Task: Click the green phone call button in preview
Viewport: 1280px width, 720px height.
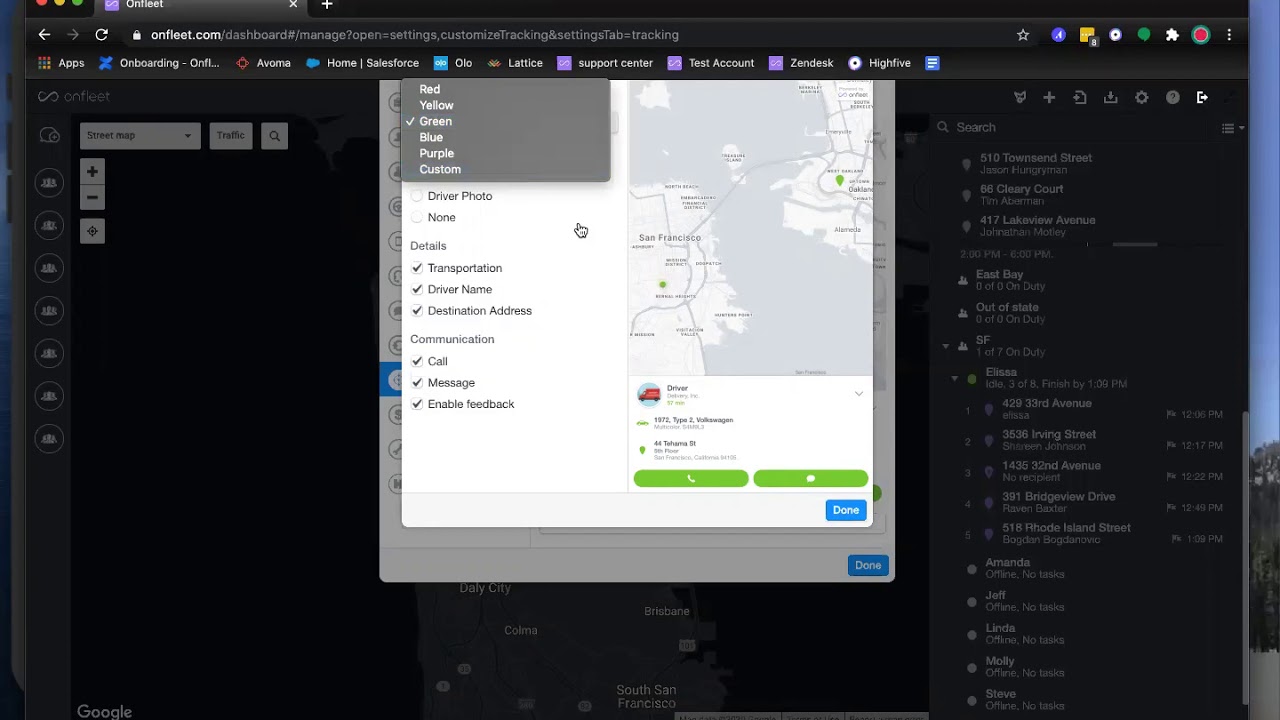Action: click(x=691, y=479)
